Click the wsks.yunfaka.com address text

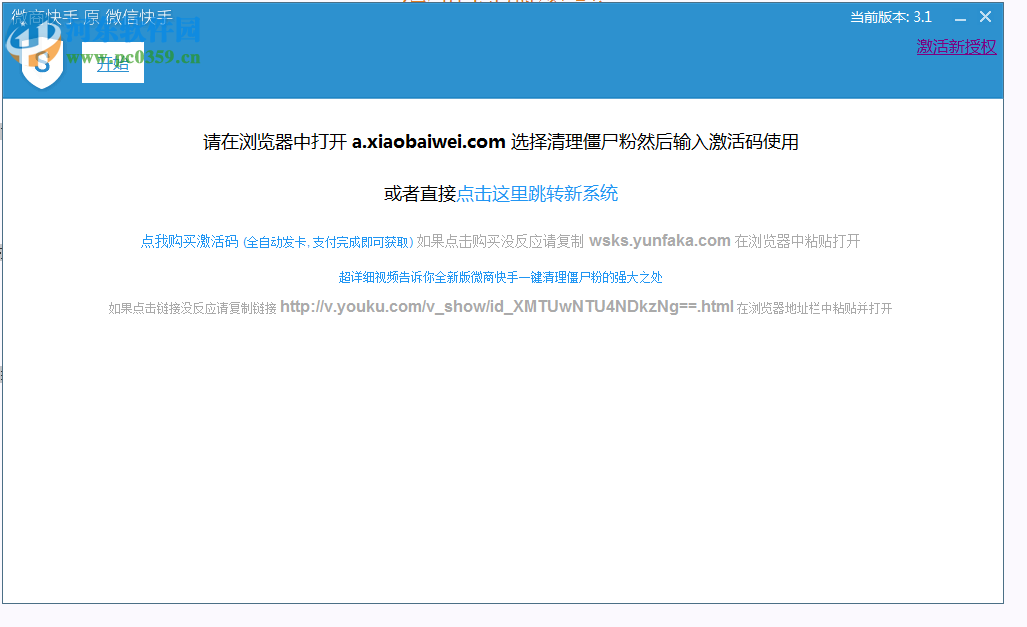tap(660, 241)
